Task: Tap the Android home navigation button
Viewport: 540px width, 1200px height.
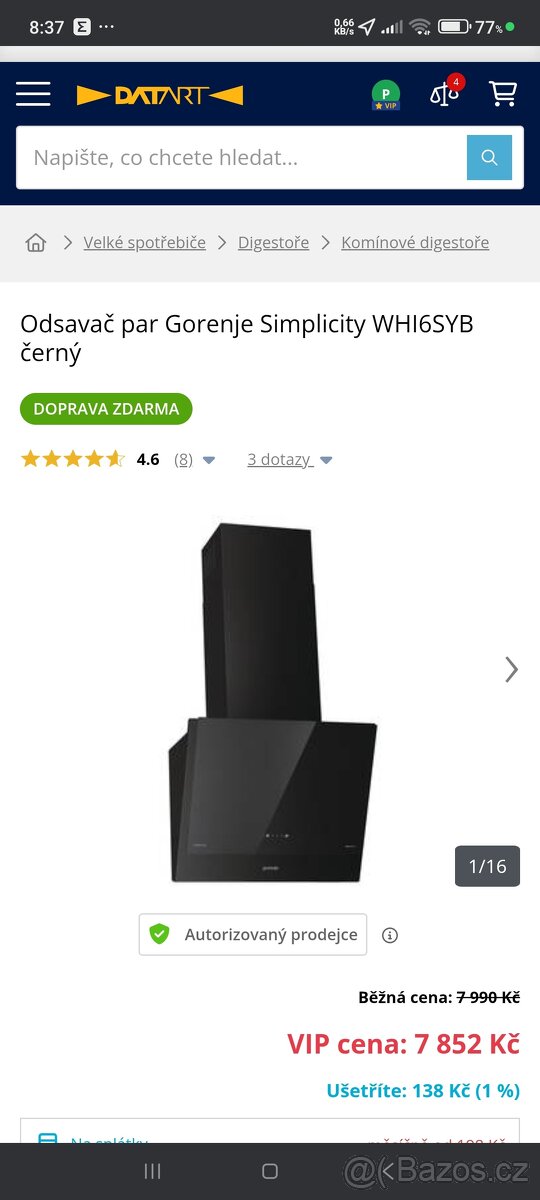Action: [x=270, y=1171]
